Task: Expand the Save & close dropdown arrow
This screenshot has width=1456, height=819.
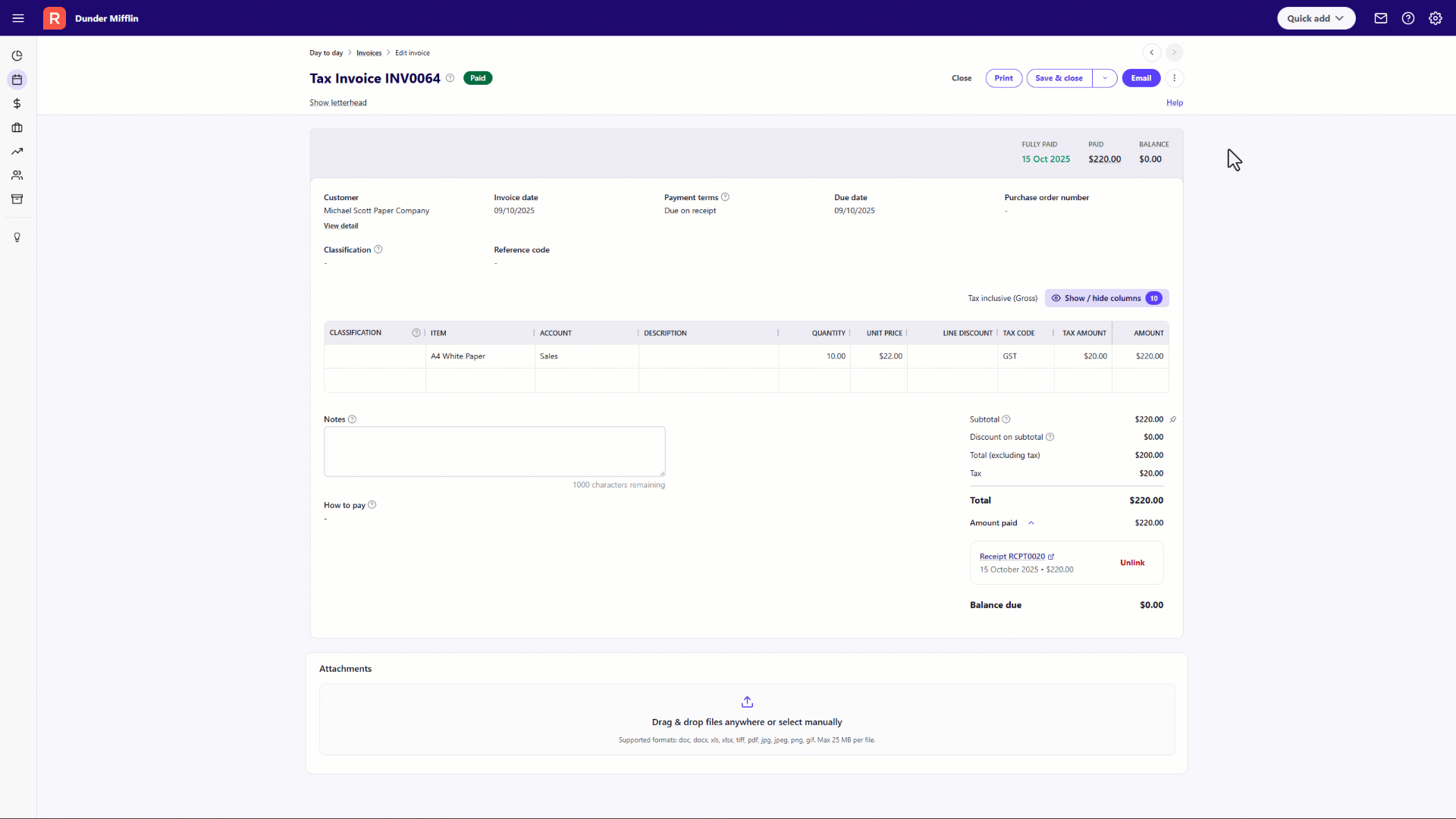Action: [x=1105, y=78]
